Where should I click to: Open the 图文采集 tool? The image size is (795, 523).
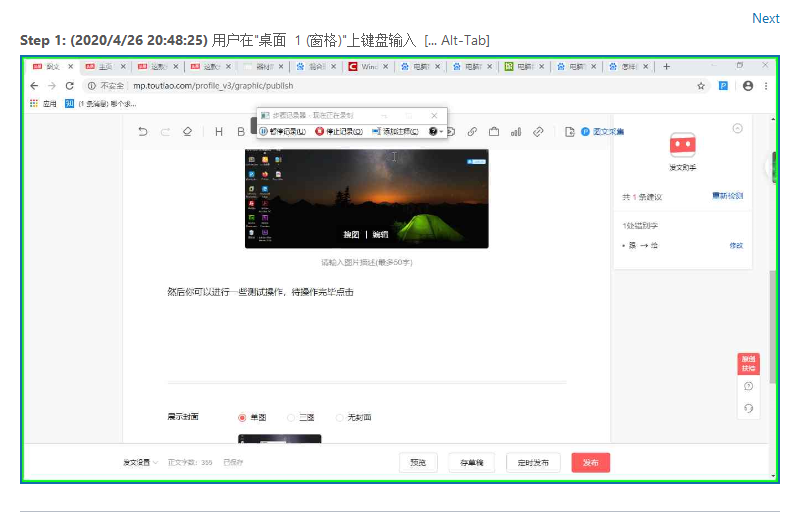point(602,132)
